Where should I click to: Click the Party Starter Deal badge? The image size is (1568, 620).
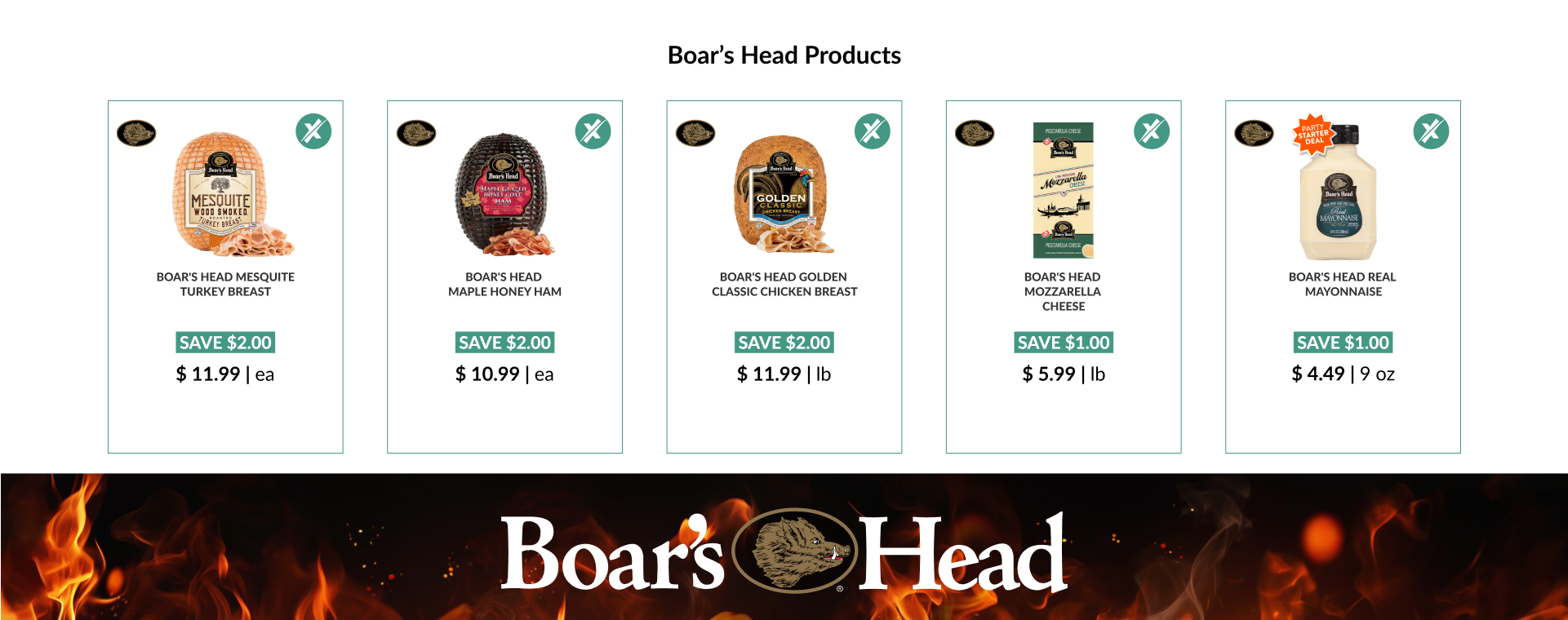pyautogui.click(x=1313, y=134)
